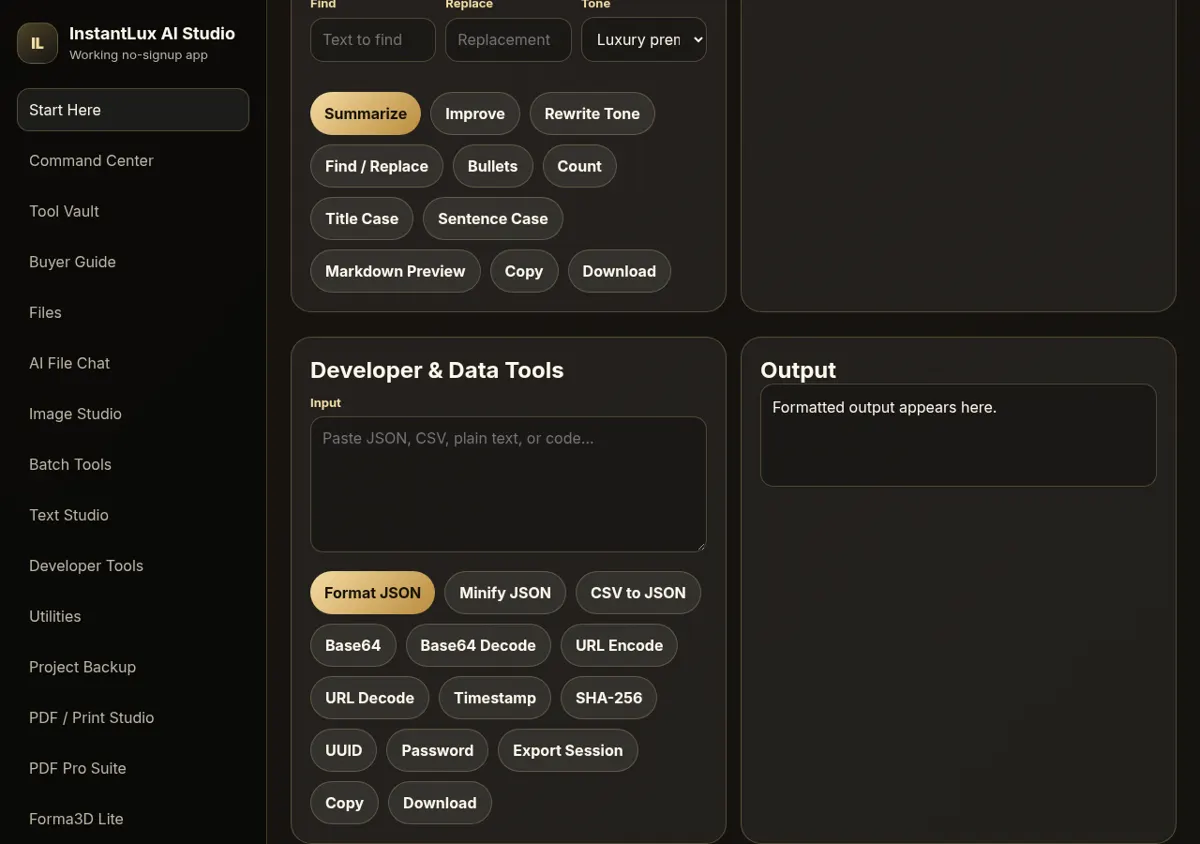Viewport: 1200px width, 844px height.
Task: Go to Forma3D Lite
Action: (133, 819)
